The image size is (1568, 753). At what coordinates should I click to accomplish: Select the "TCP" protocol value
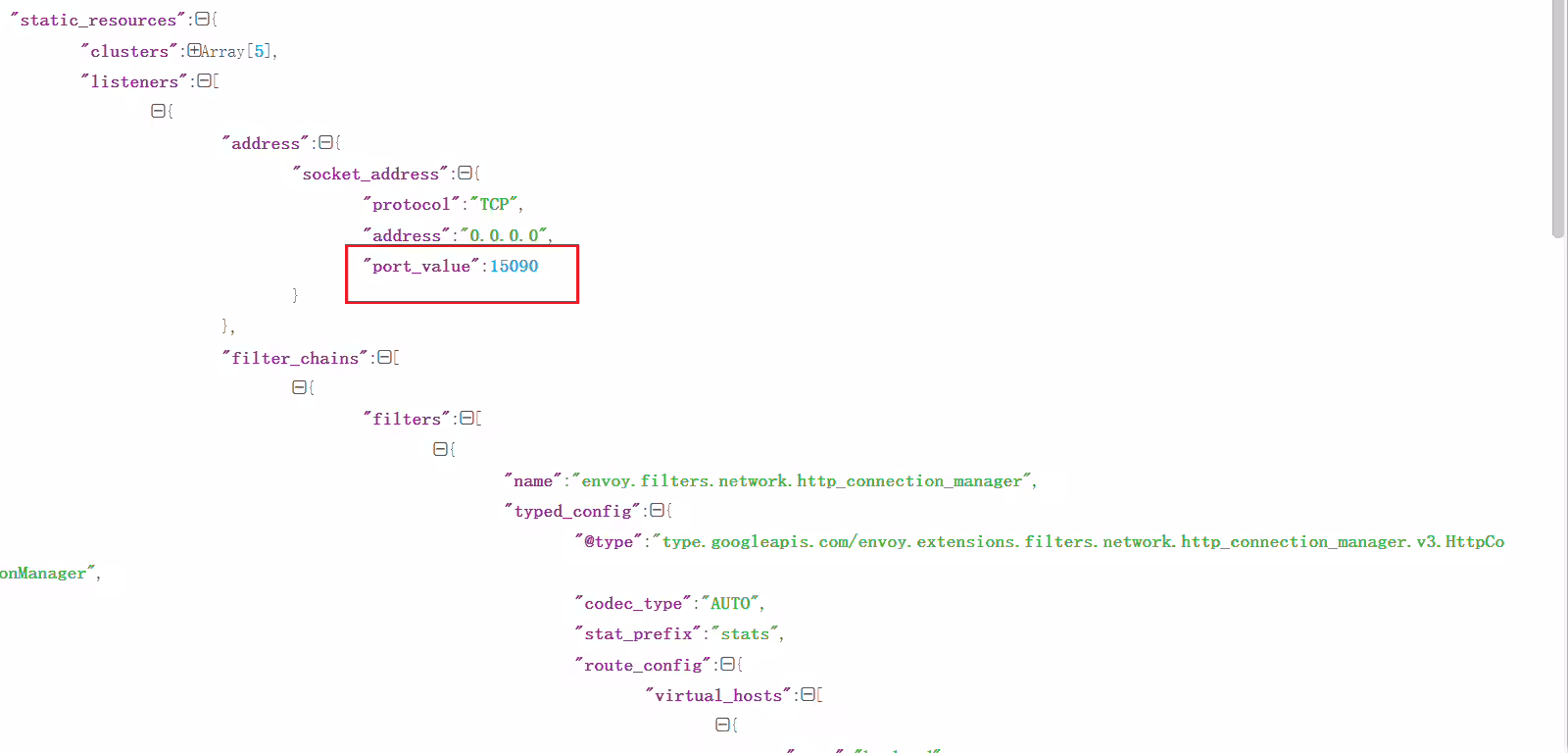point(494,204)
